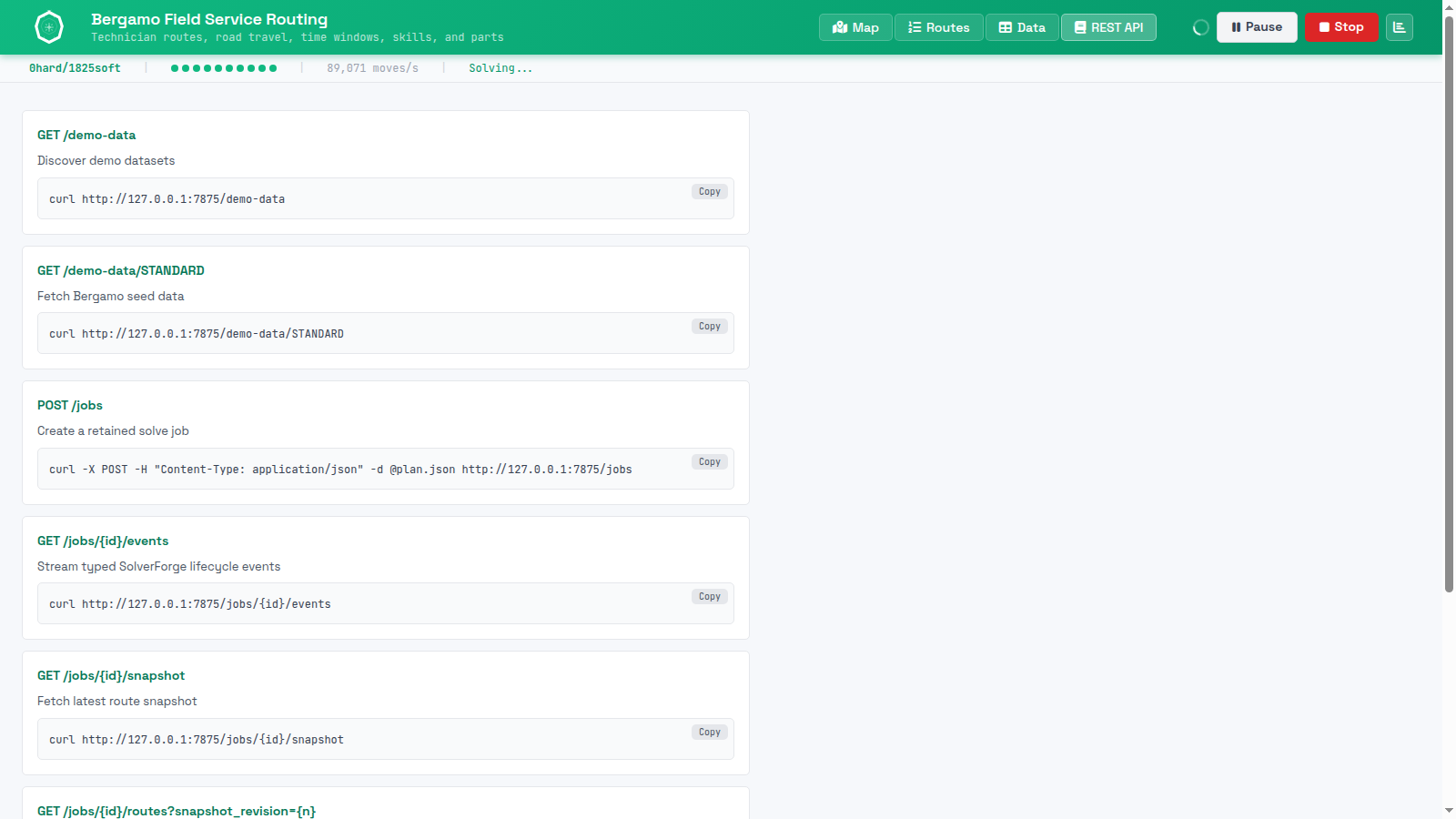Click the Technician routes subtitle text
Viewport: 1456px width, 819px height.
[298, 37]
